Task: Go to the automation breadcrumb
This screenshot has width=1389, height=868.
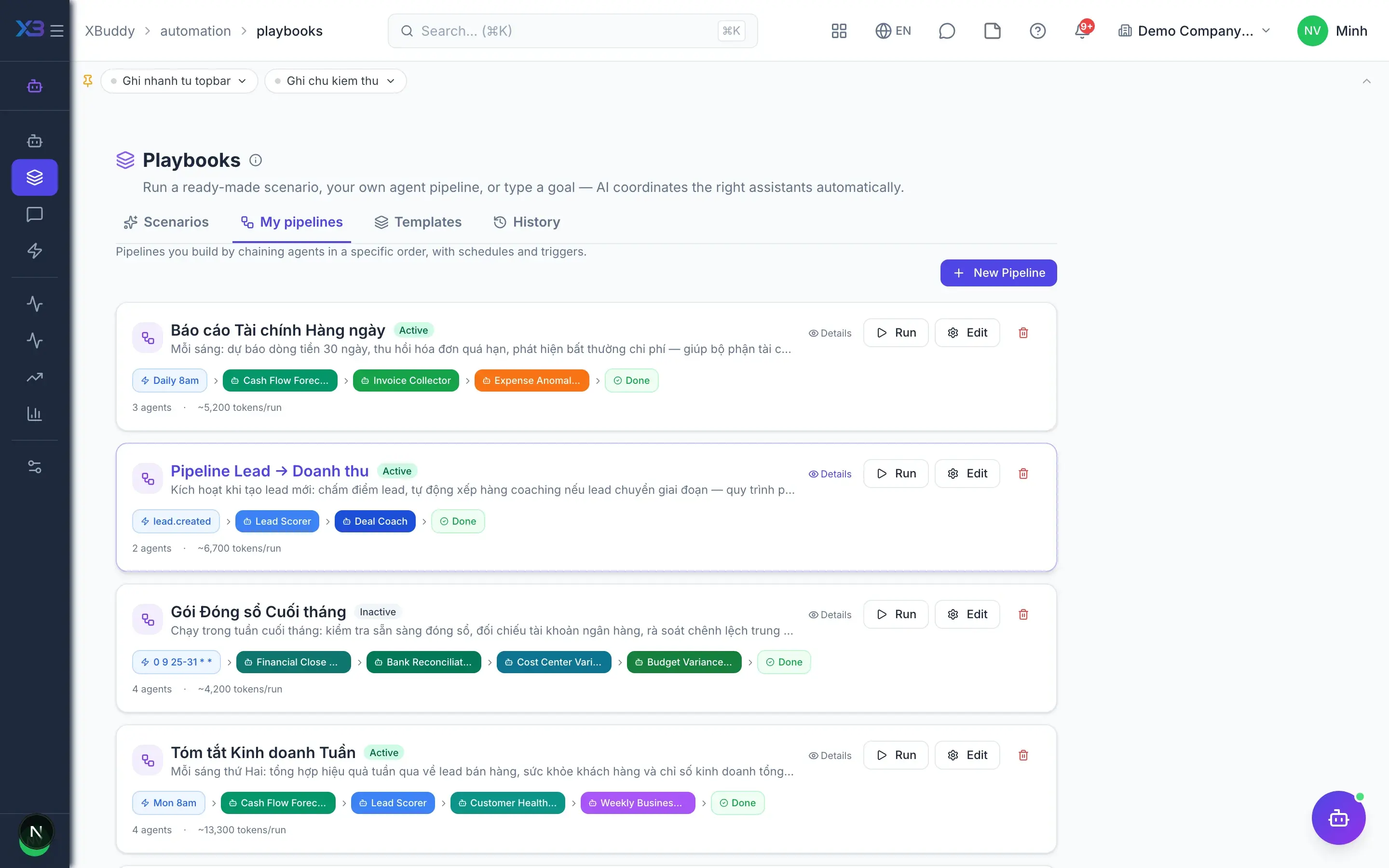Action: (195, 31)
